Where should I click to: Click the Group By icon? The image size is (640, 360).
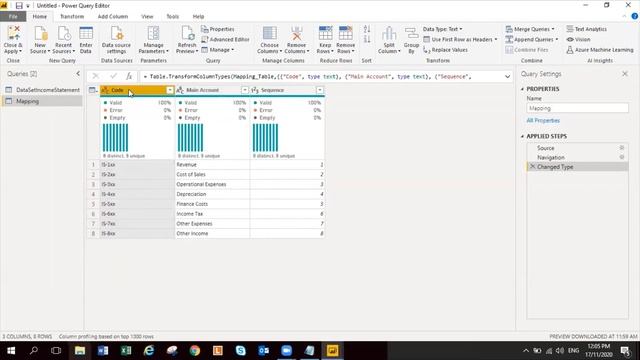411,33
